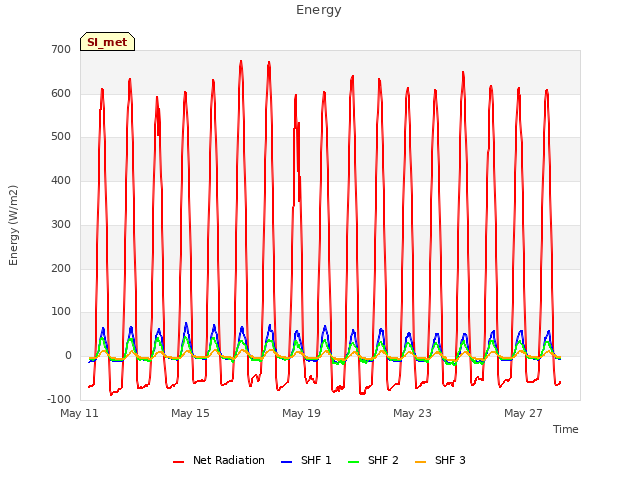Click the 300 y-axis tick label
640x480 pixels.
pyautogui.click(x=61, y=224)
